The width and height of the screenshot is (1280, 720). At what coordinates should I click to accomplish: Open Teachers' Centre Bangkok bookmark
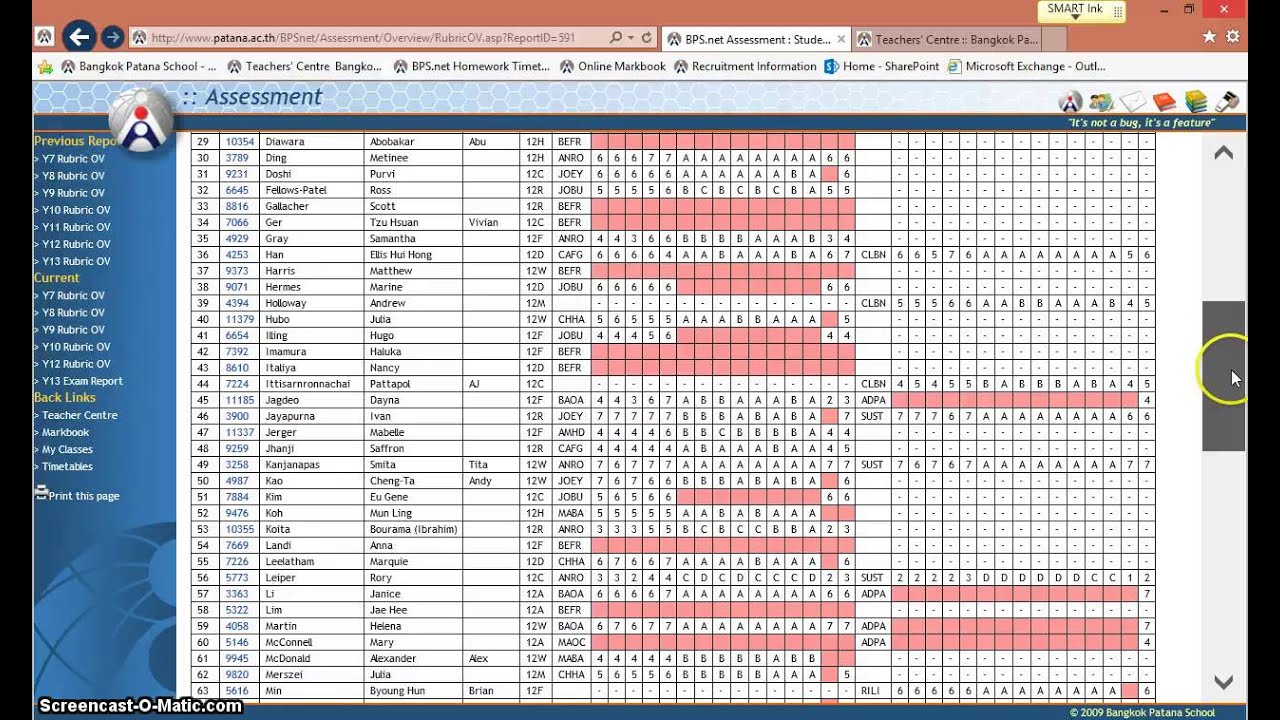pyautogui.click(x=304, y=67)
